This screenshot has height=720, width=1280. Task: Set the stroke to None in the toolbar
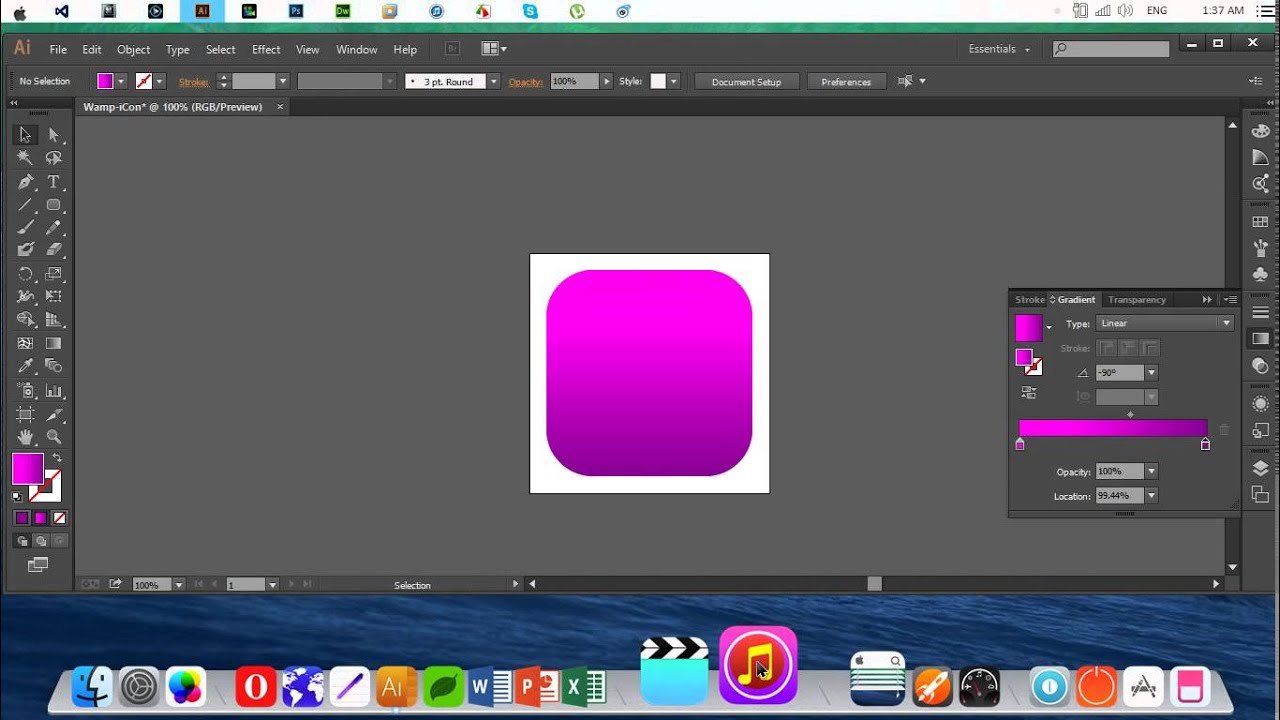click(58, 517)
